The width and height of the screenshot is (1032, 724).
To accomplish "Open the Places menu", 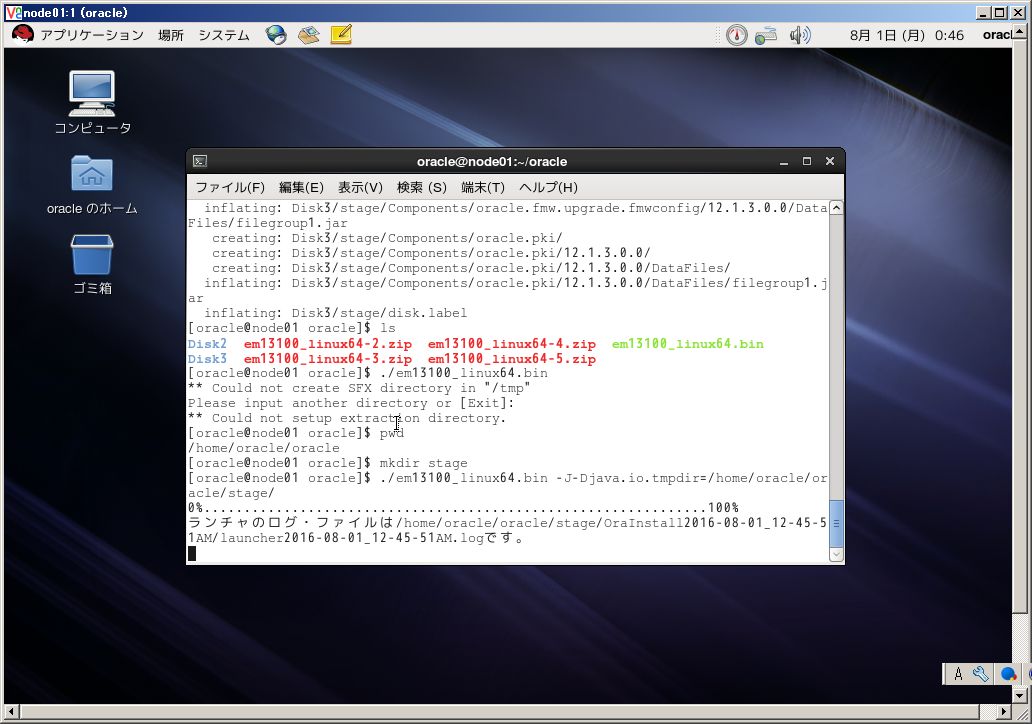I will pos(170,35).
